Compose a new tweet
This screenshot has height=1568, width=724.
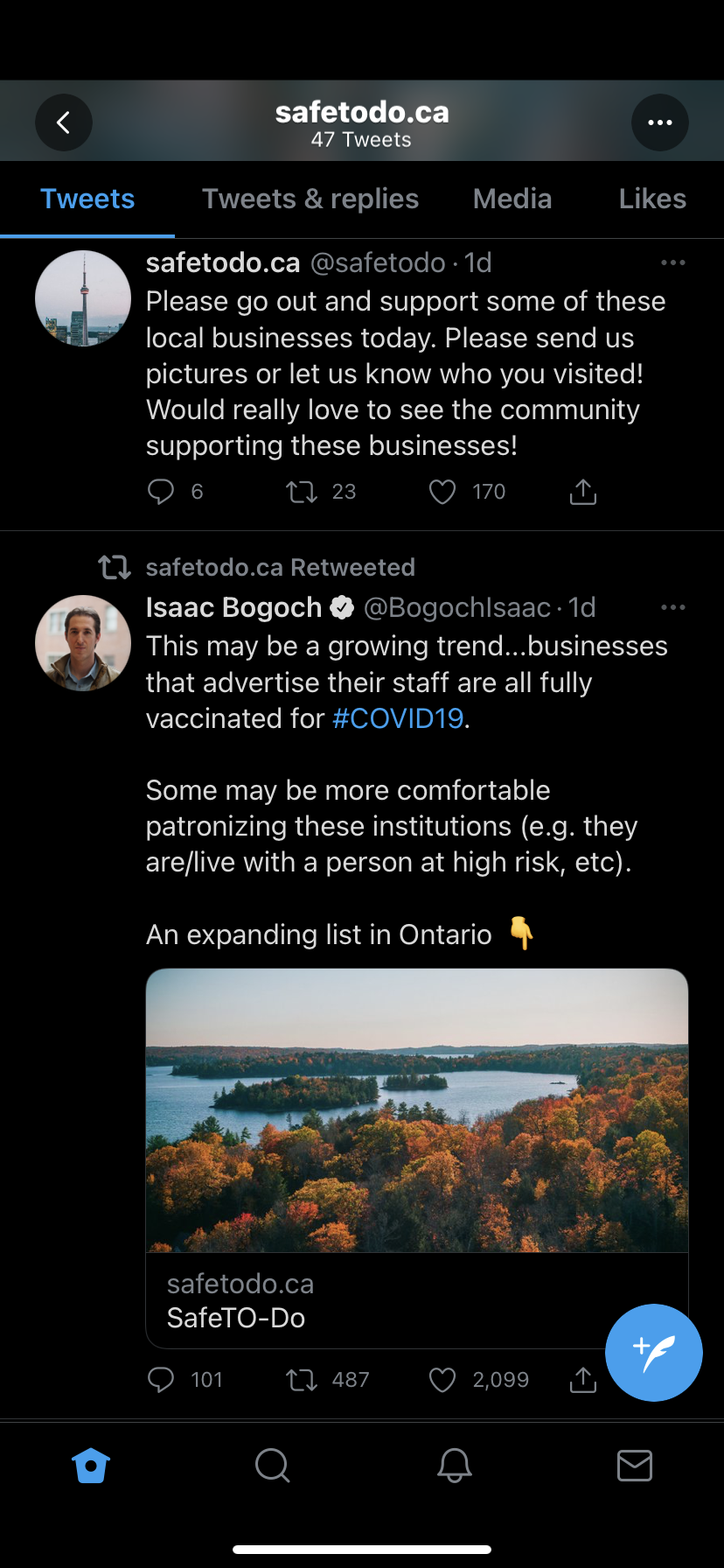tap(653, 1352)
